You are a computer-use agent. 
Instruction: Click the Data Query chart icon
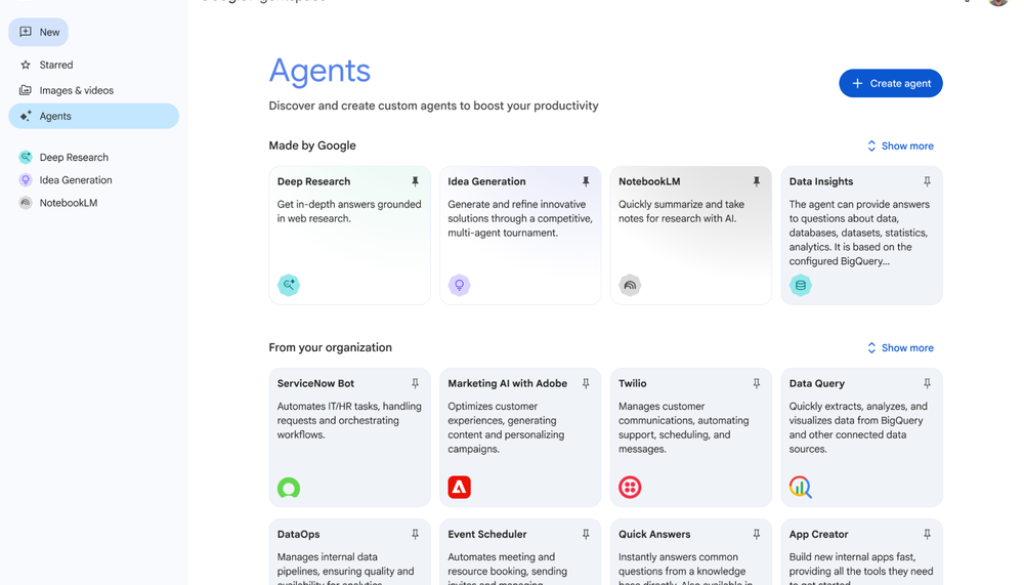tap(800, 487)
